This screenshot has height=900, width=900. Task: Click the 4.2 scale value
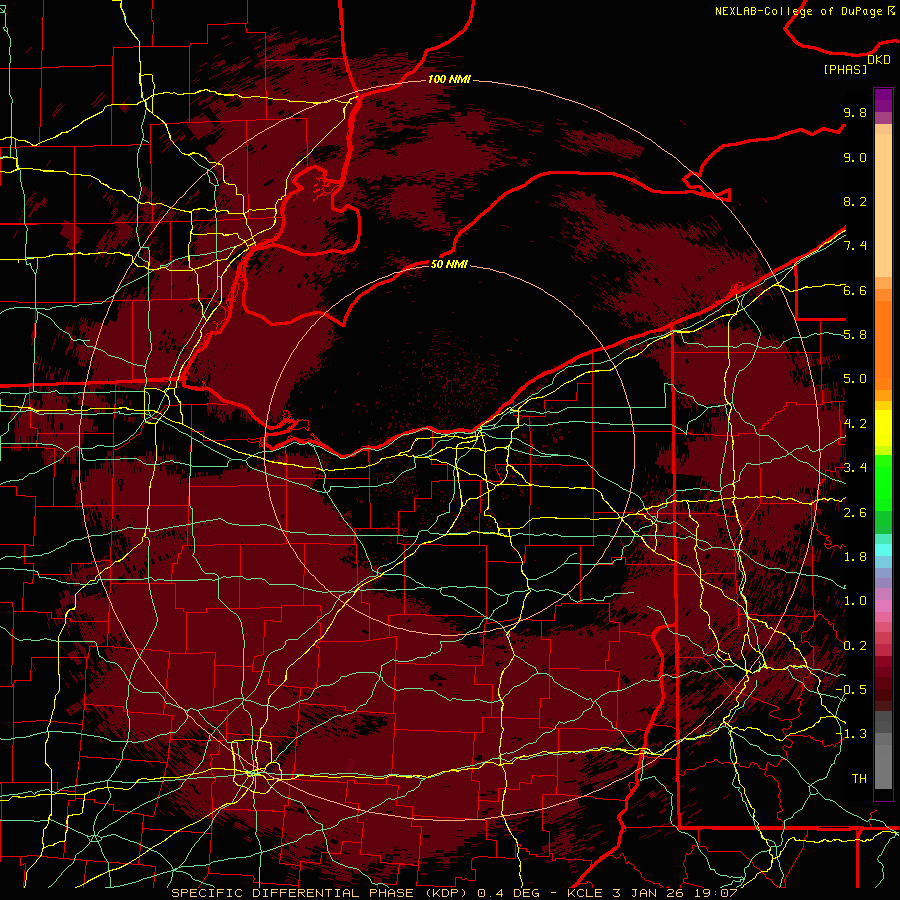tap(855, 424)
